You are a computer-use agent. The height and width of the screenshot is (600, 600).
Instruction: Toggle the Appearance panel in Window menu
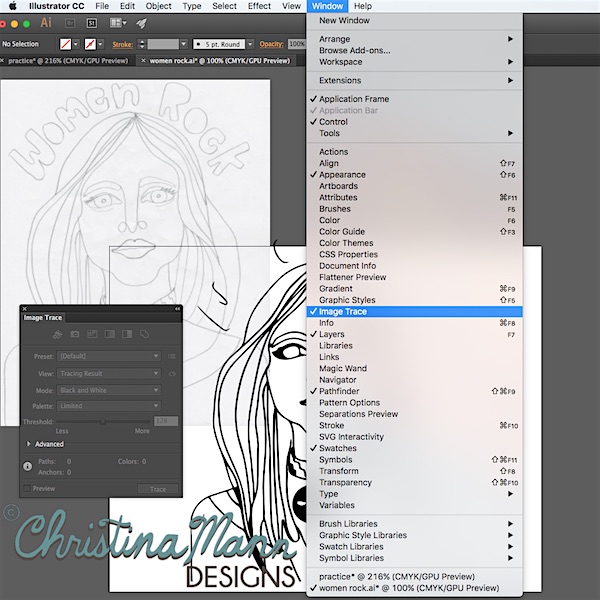coord(414,175)
